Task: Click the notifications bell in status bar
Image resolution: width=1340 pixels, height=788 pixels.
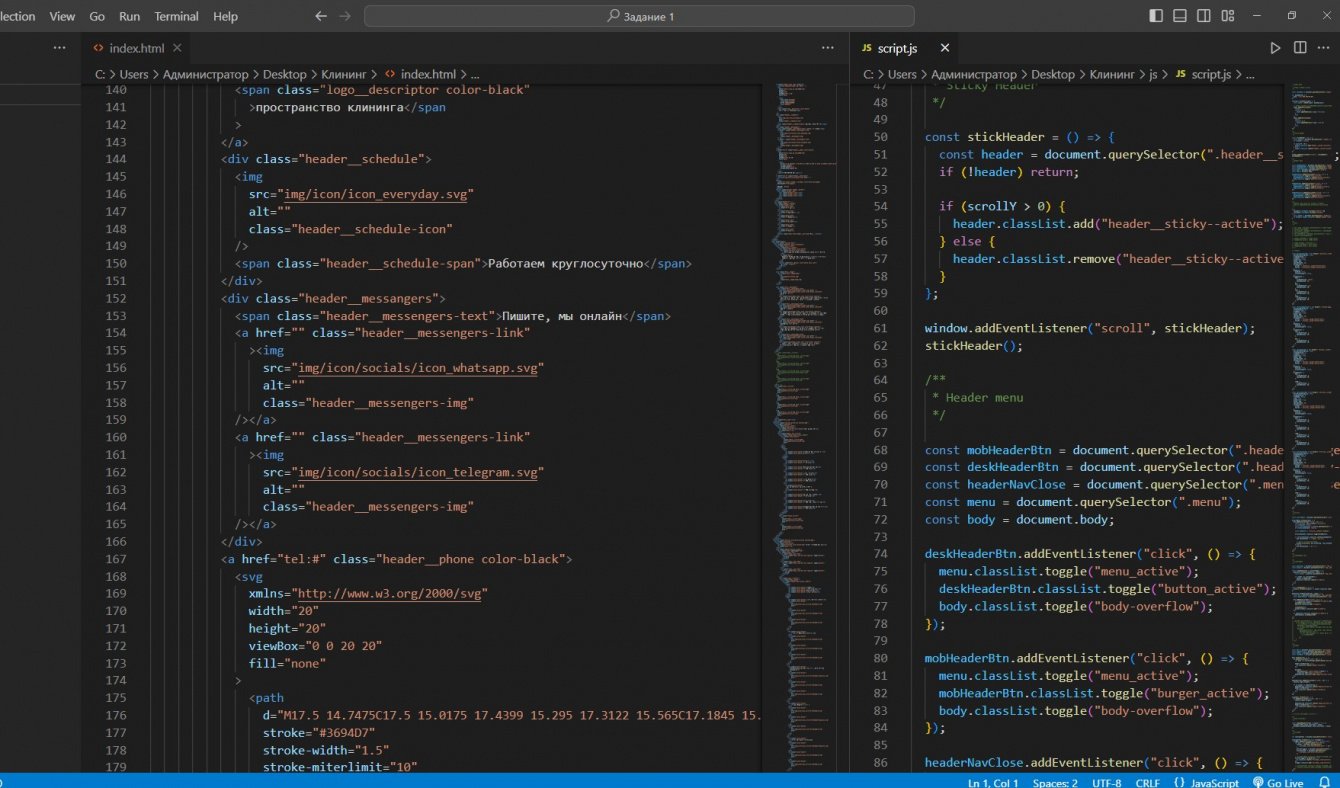Action: coord(1324,783)
